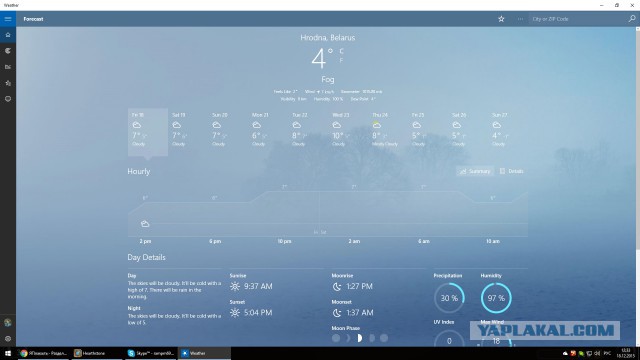This screenshot has width=640, height=360.
Task: Click the Humidity 97 % gauge
Action: (496, 298)
